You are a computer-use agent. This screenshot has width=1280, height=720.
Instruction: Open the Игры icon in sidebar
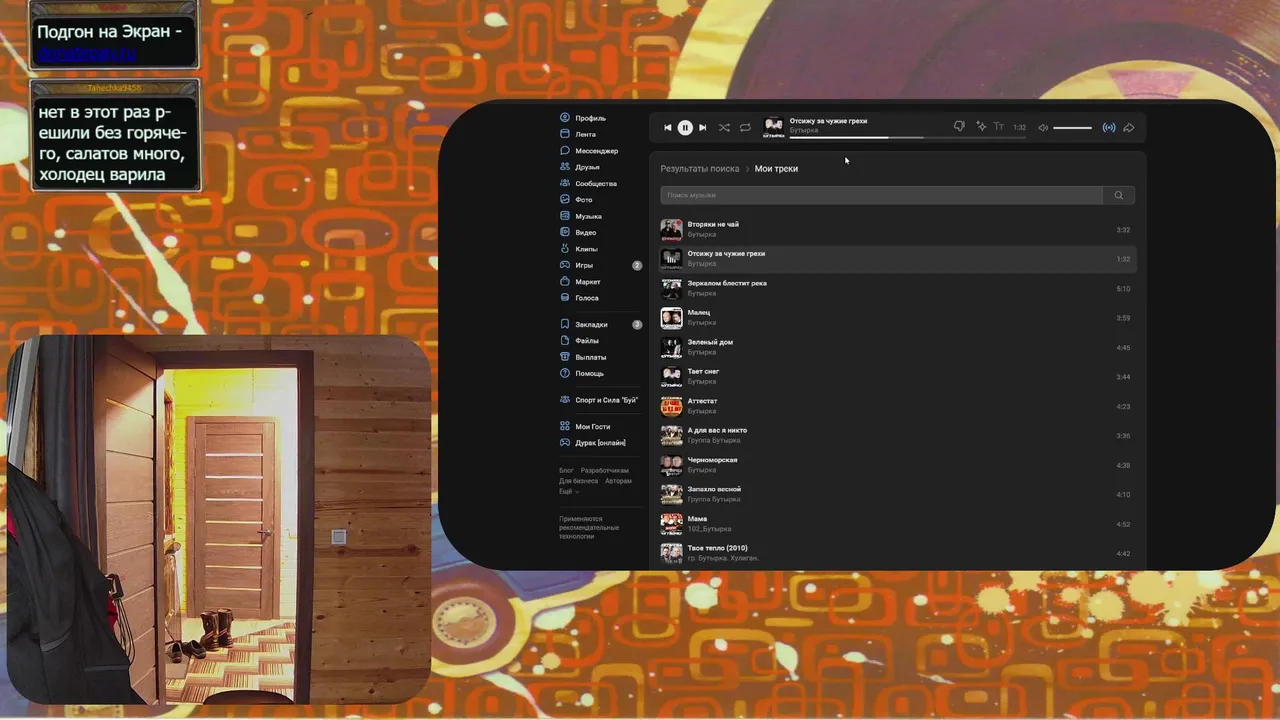coord(565,265)
